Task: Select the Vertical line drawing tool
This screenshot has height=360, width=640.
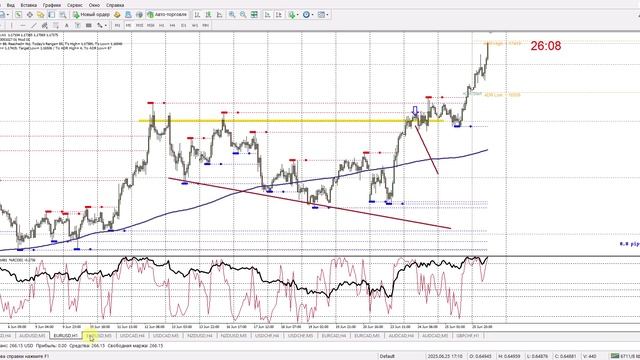Action: (11, 25)
